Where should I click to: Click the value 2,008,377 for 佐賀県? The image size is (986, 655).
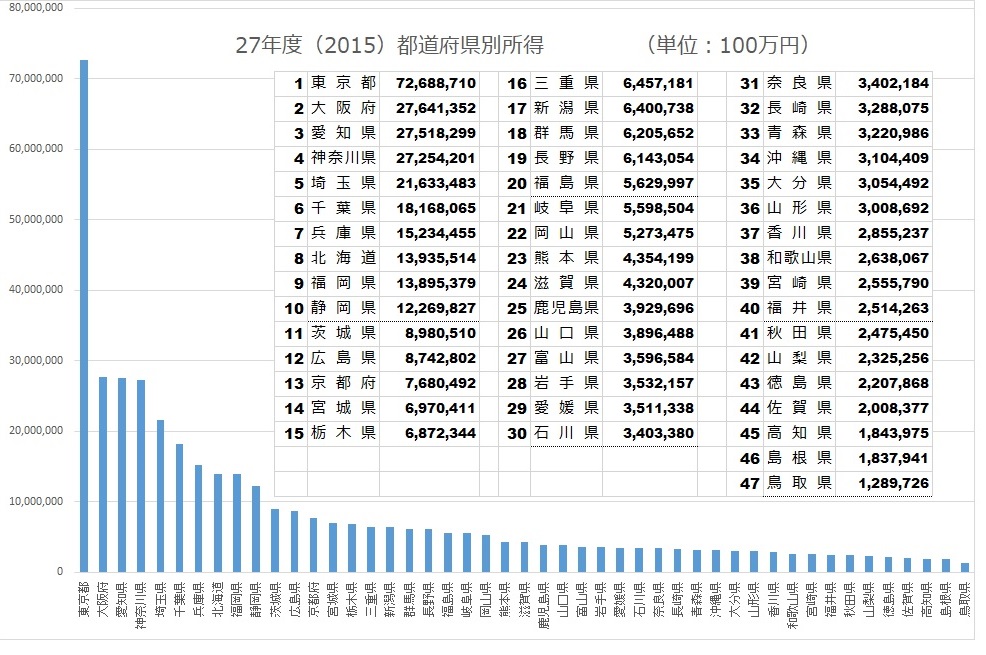893,409
